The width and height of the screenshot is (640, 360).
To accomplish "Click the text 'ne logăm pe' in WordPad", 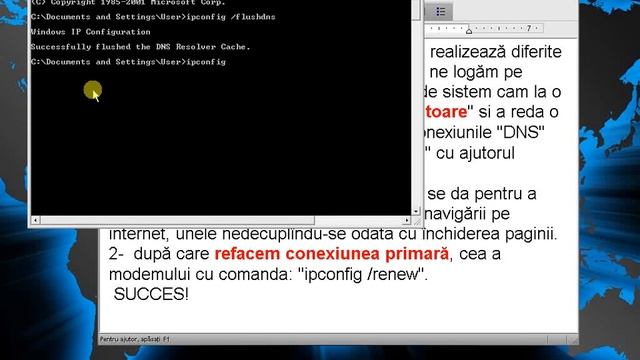I will click(476, 72).
